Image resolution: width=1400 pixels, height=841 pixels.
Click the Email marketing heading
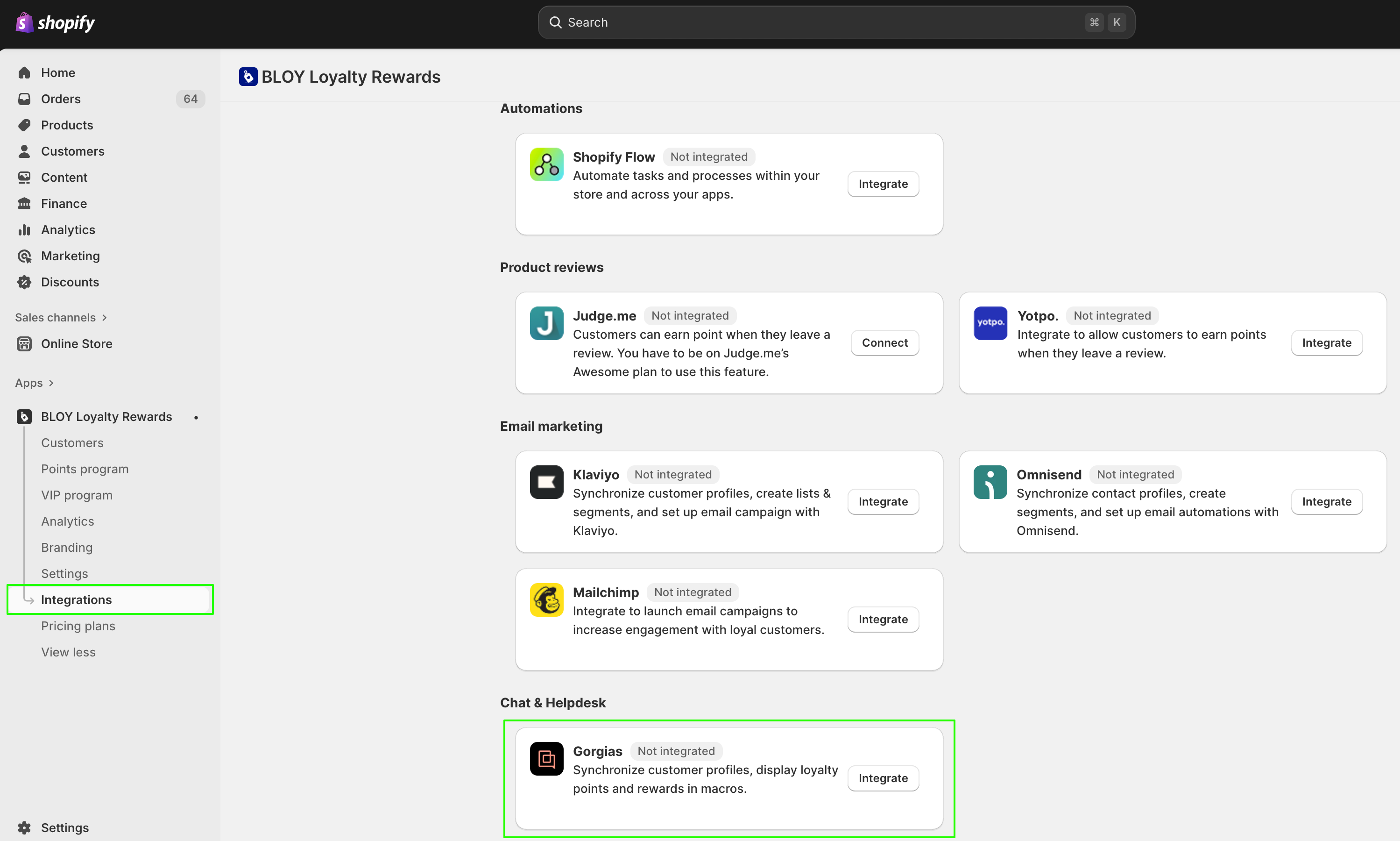551,426
